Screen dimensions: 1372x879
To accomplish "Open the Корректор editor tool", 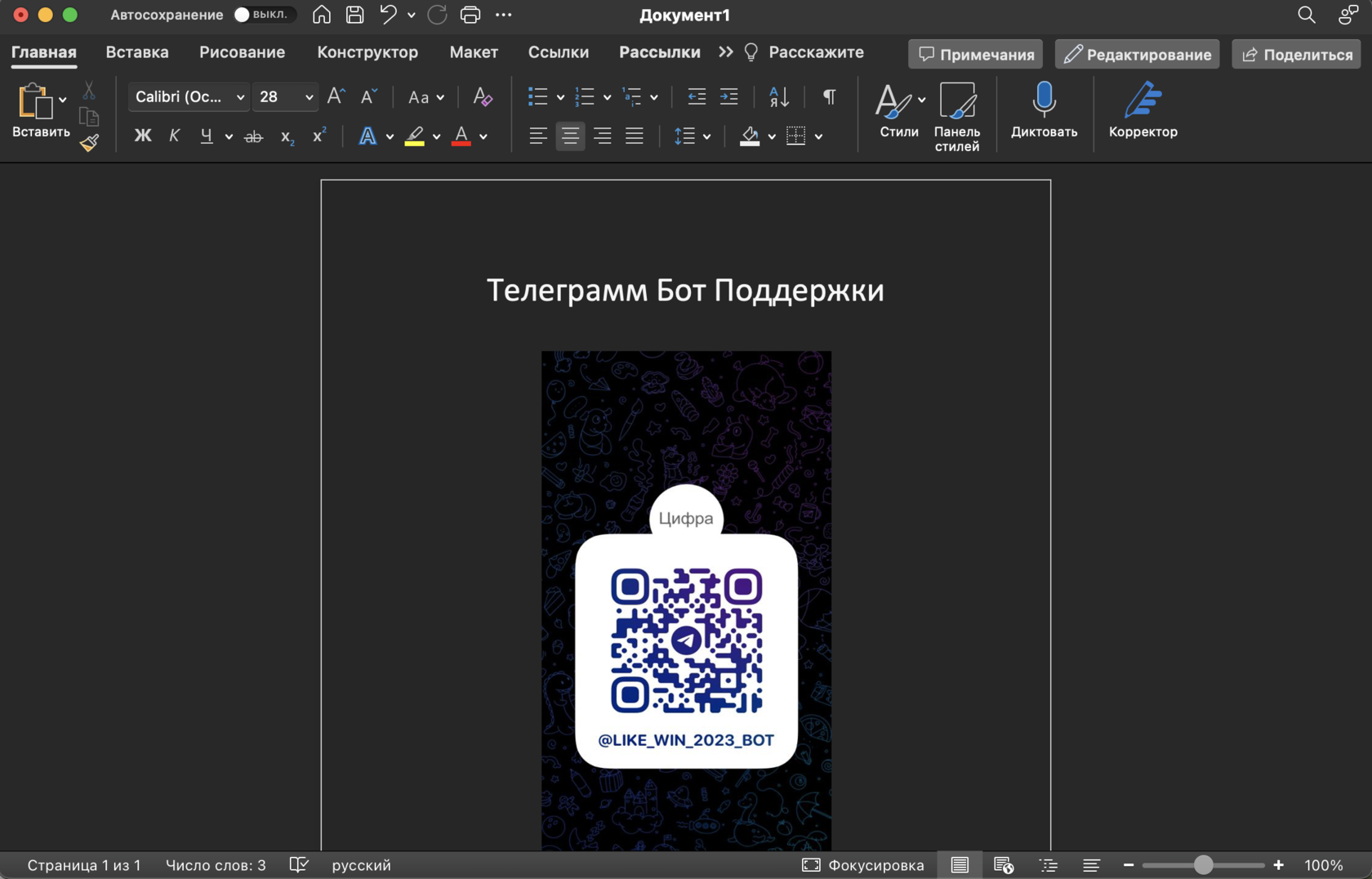I will [1143, 109].
